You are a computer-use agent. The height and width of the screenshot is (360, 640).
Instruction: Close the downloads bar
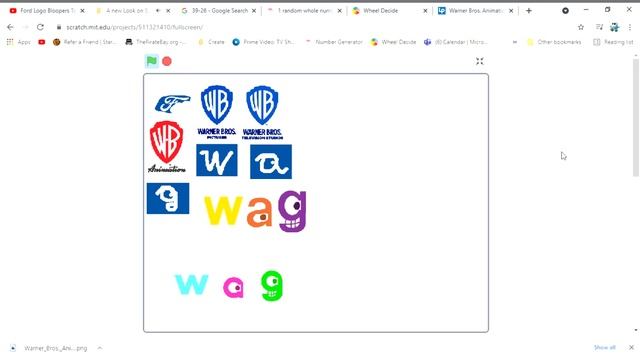pyautogui.click(x=631, y=348)
